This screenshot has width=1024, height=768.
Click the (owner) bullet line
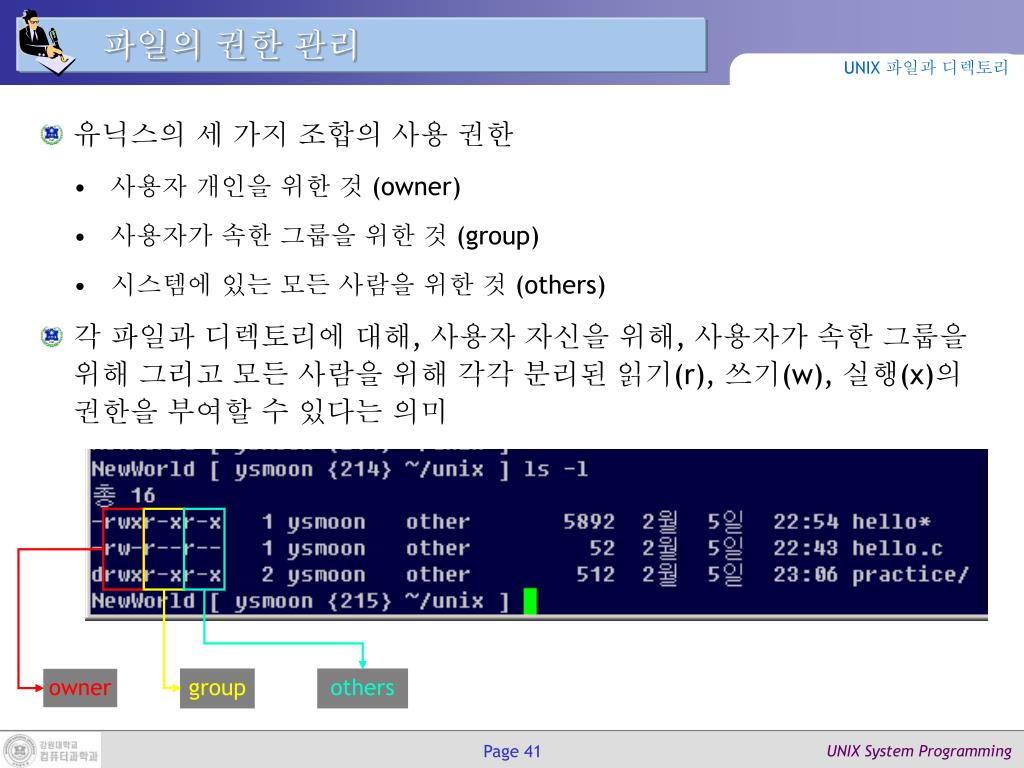pos(285,187)
